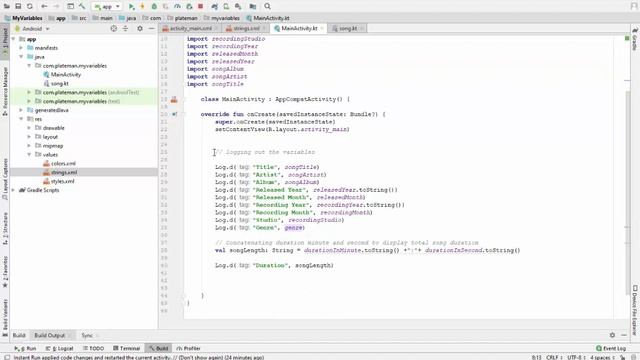640x360 pixels.
Task: Open the TODO tool window
Action: (x=93, y=349)
